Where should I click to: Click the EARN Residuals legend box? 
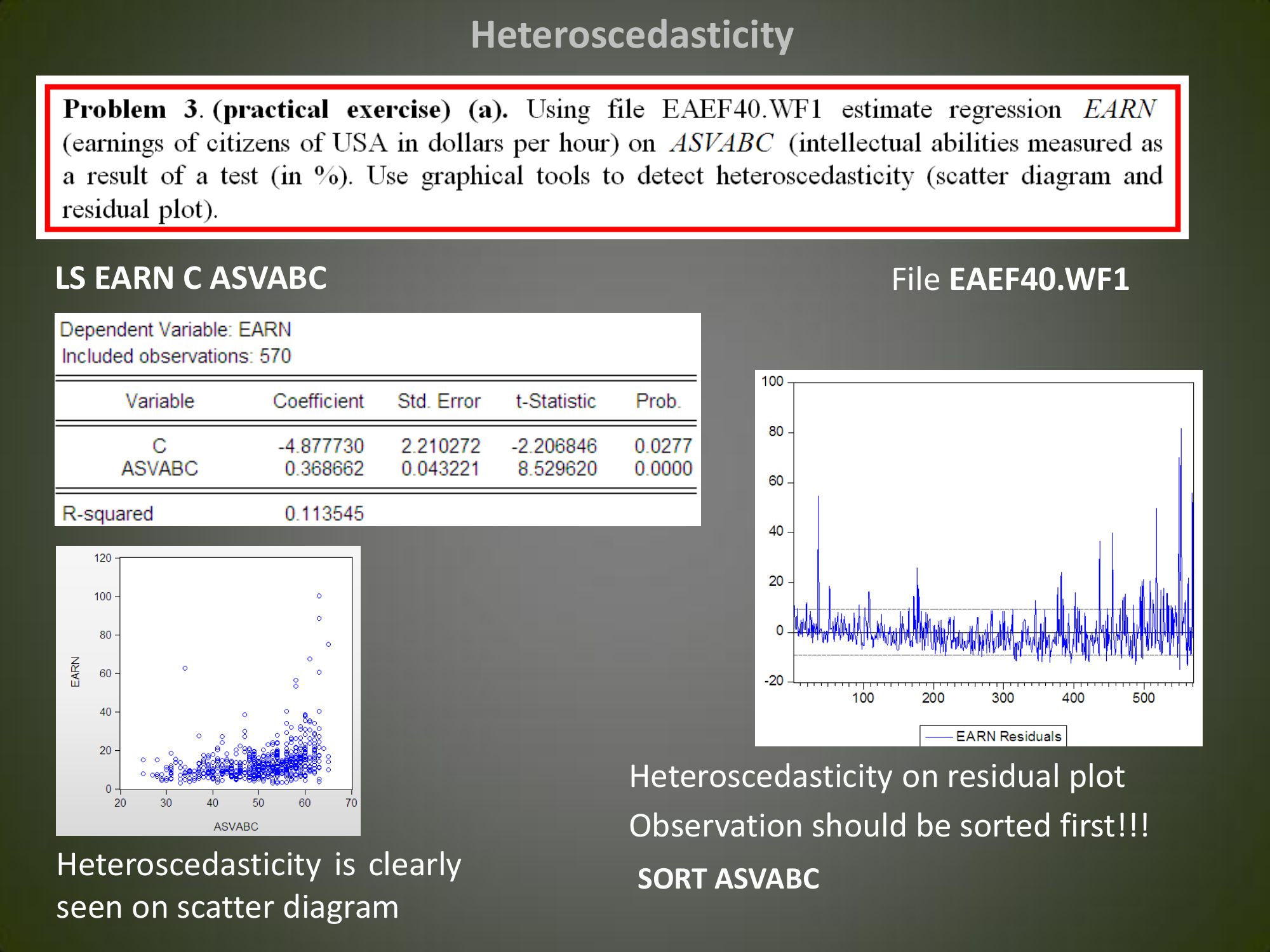993,736
